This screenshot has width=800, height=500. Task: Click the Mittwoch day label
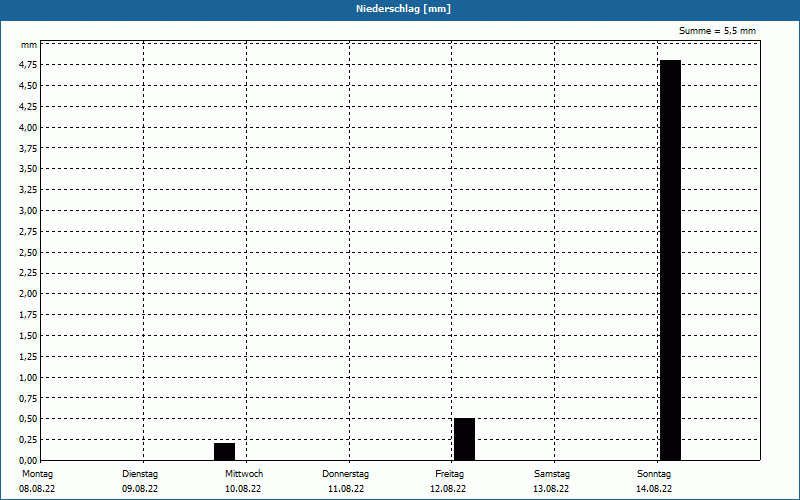244,474
